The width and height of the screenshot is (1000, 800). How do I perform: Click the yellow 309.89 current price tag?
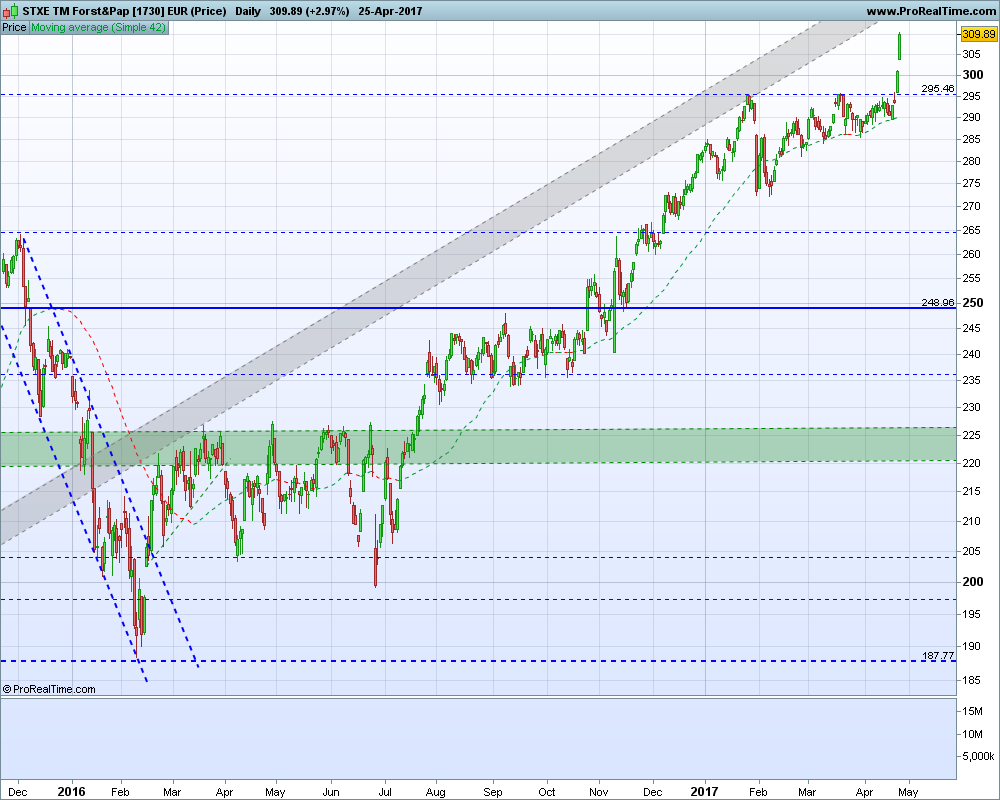[978, 34]
